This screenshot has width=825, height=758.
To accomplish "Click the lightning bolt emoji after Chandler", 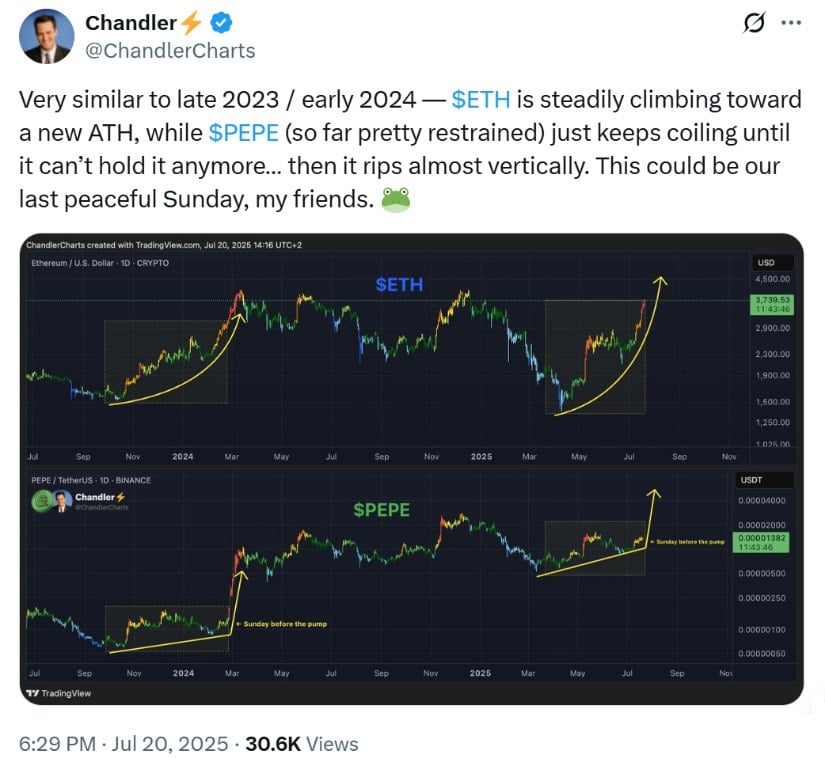I will tap(191, 23).
